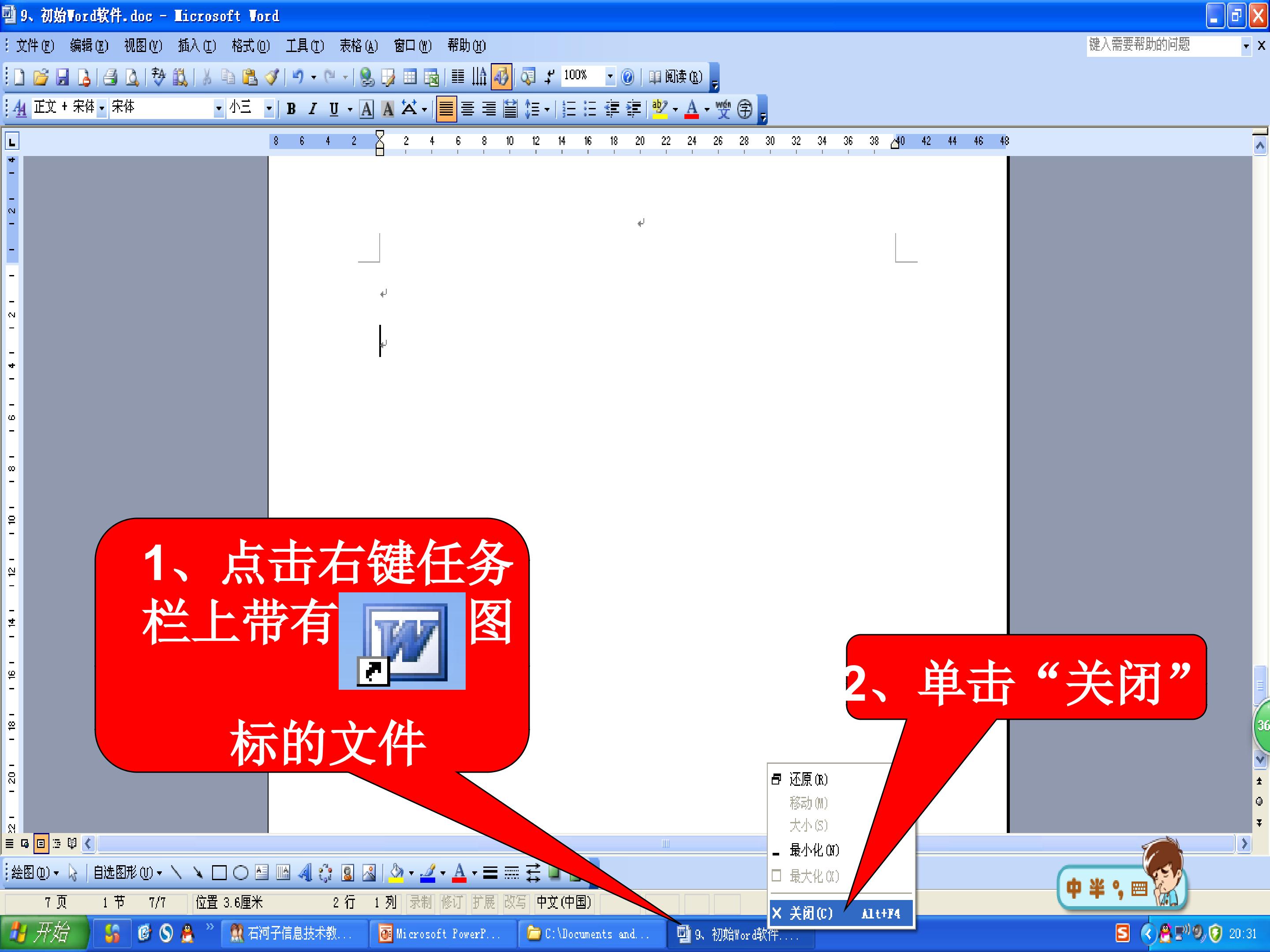Click the Print icon in standard toolbar
This screenshot has height=952, width=1270.
pyautogui.click(x=110, y=77)
